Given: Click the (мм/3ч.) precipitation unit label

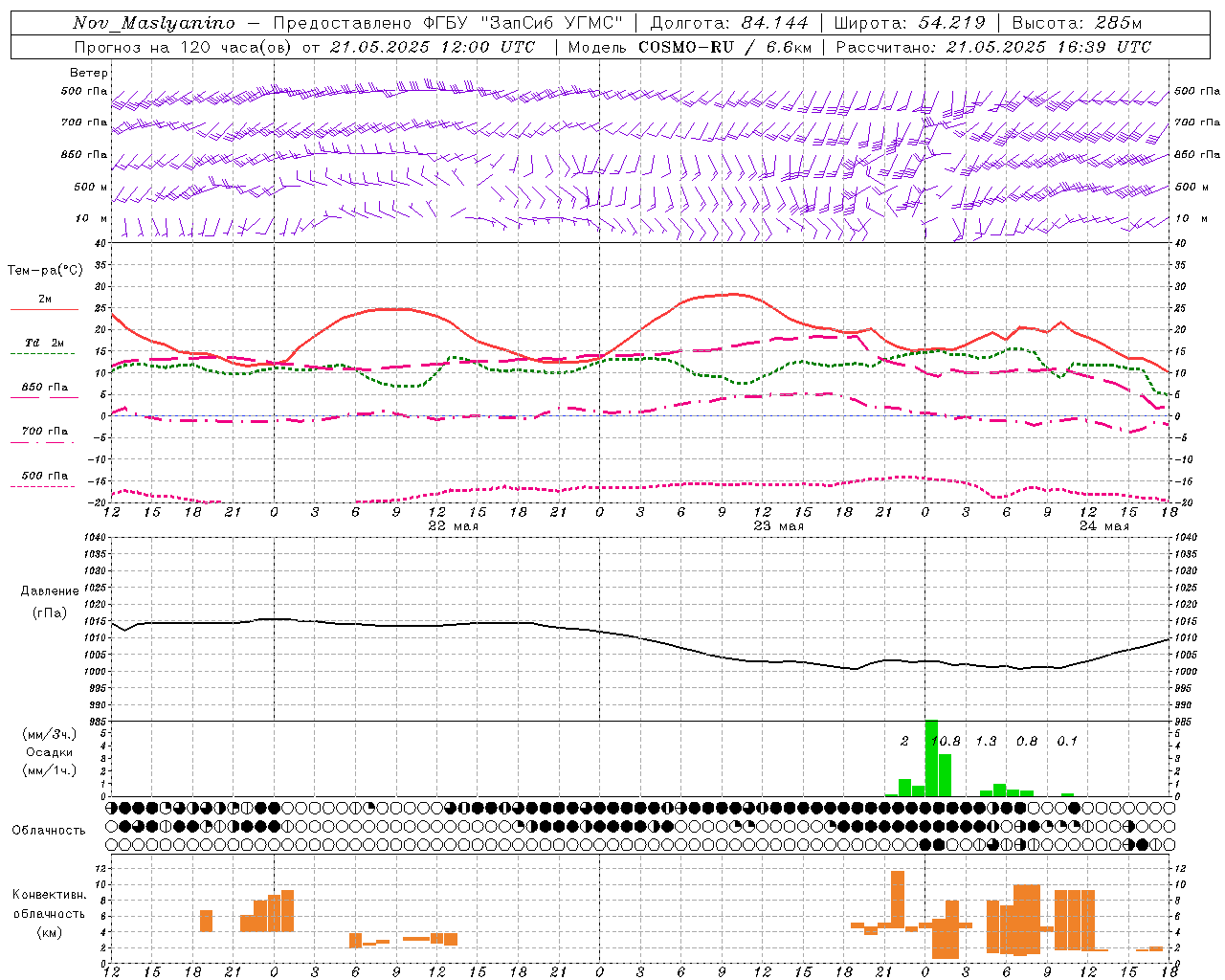Looking at the screenshot, I should (49, 734).
